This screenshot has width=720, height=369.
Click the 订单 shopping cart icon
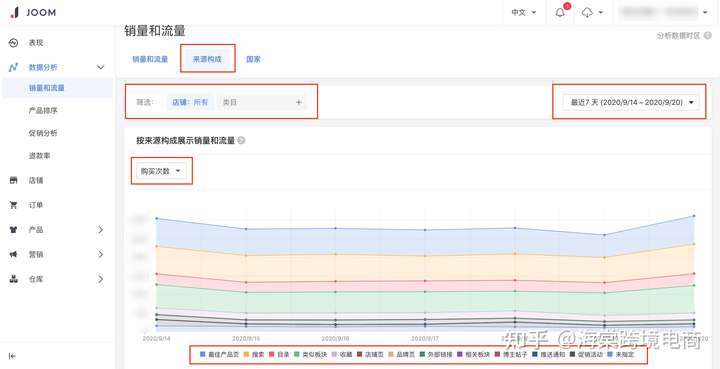(13, 205)
